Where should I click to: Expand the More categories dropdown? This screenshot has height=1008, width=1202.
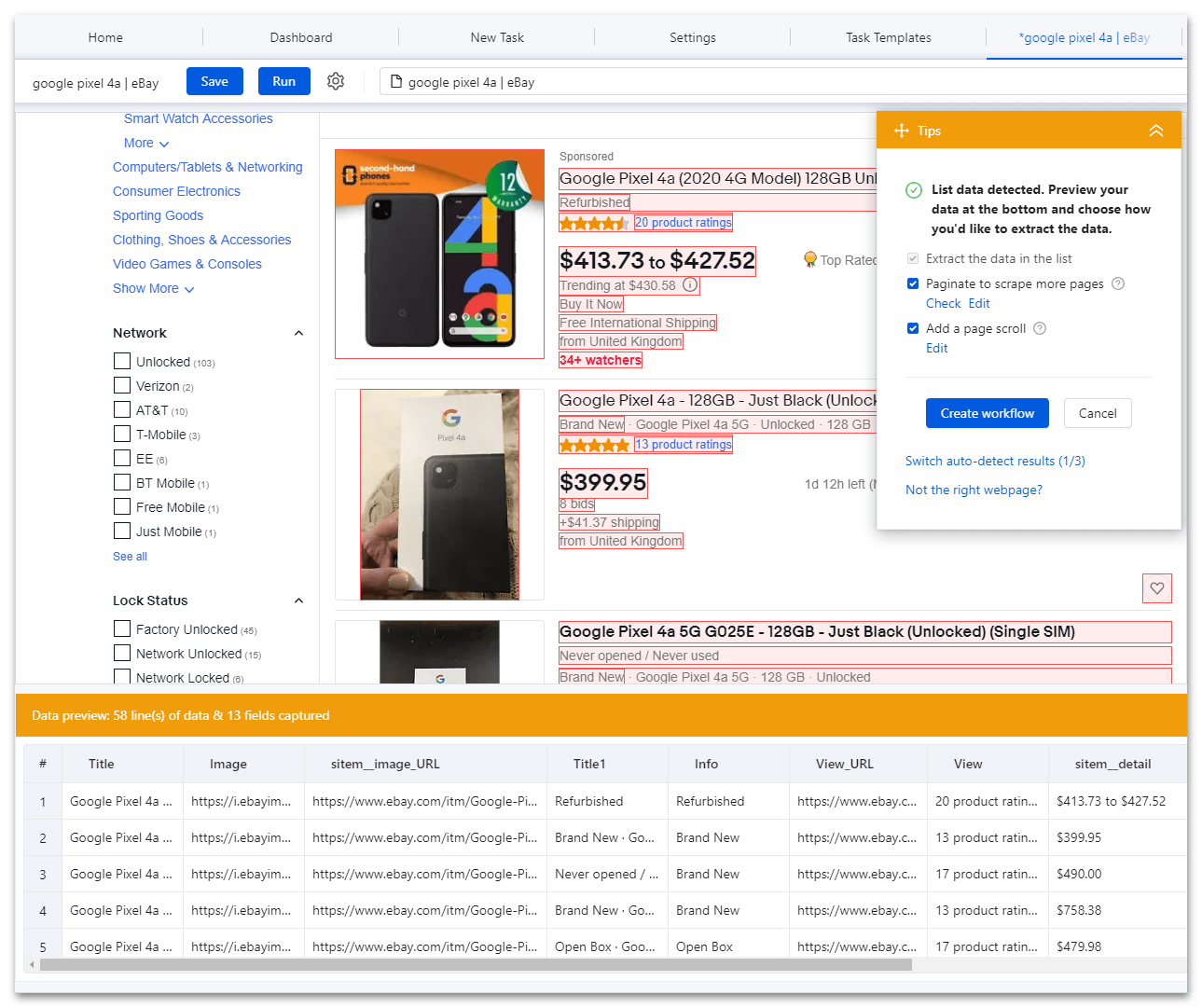click(146, 143)
